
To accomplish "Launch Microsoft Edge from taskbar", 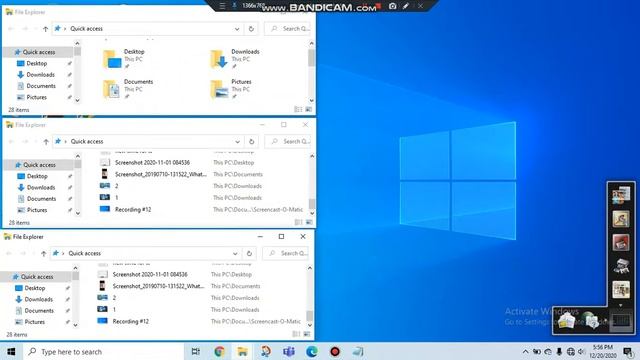I will point(312,351).
